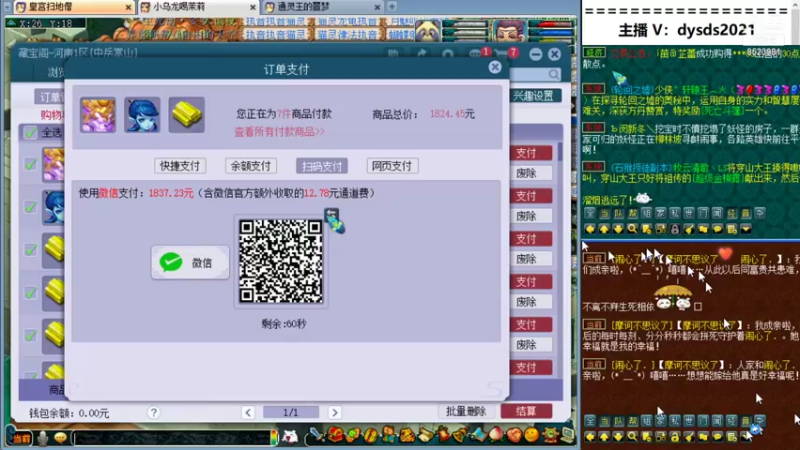This screenshot has width=800, height=450.
Task: Click the 批量删除 bulk delete button
Action: (466, 411)
